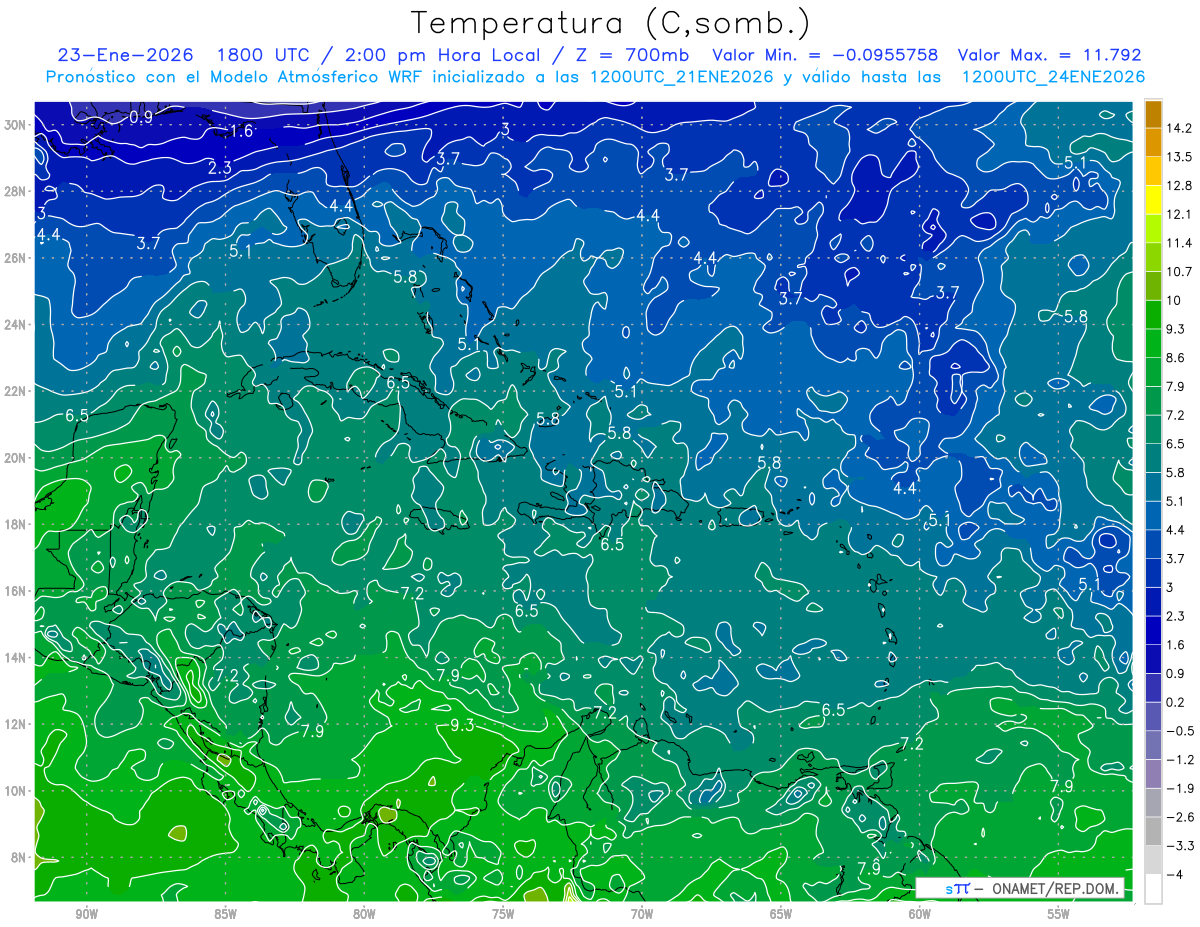Click the "20N" latitude axis label
Viewport: 1200px width, 927px height.
tap(17, 458)
